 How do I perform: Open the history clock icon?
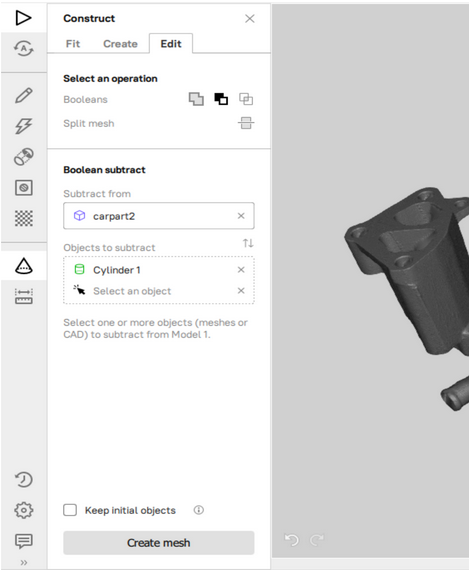coord(24,479)
